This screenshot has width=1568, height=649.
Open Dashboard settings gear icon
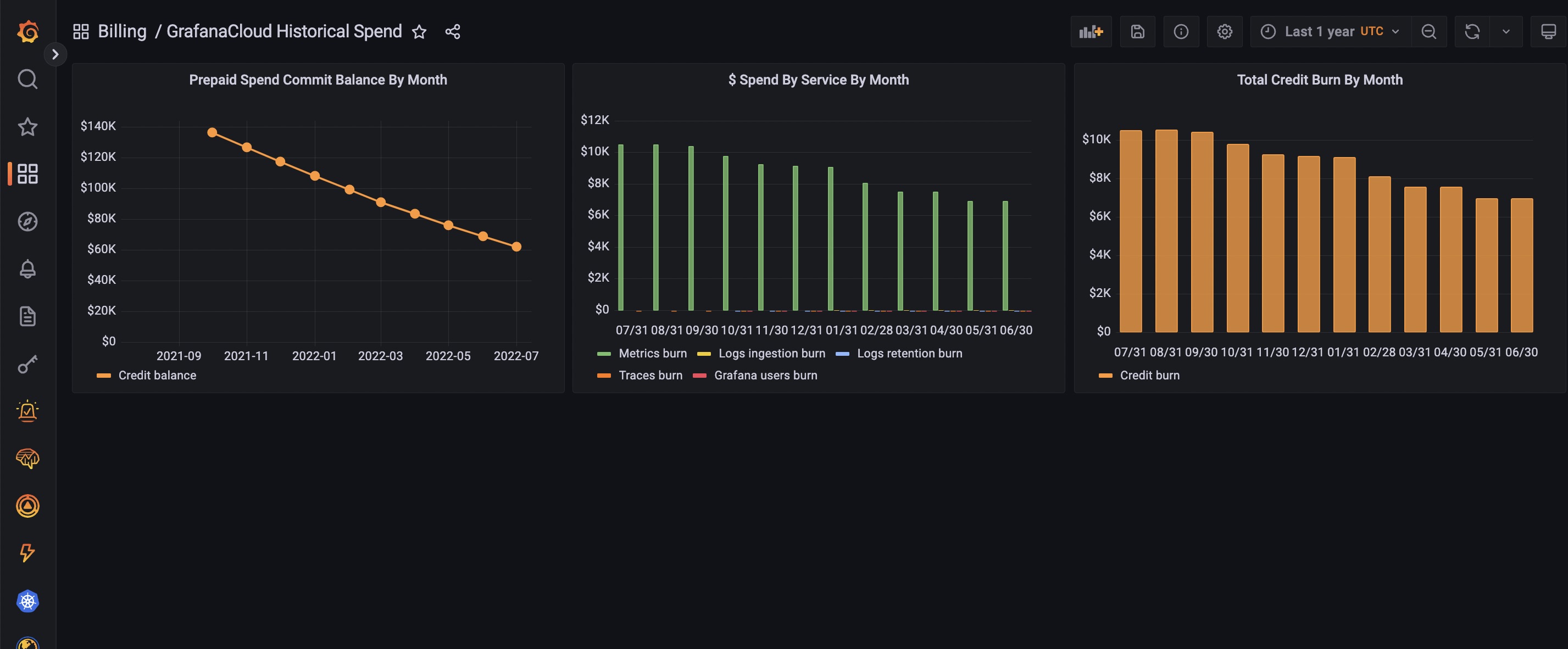pos(1224,32)
